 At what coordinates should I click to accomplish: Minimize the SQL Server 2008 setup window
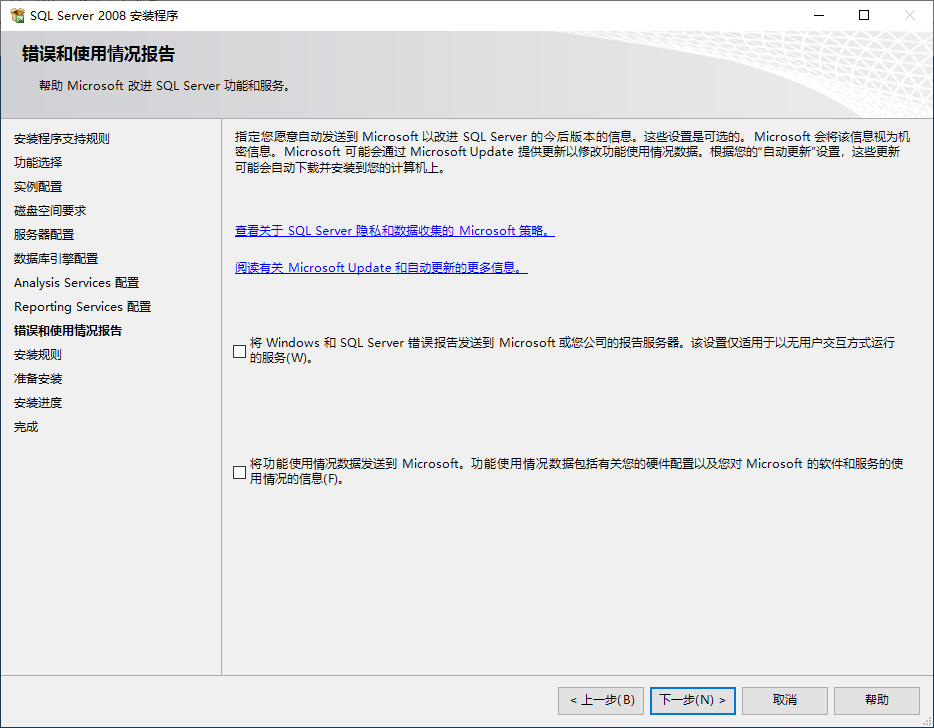pos(819,15)
